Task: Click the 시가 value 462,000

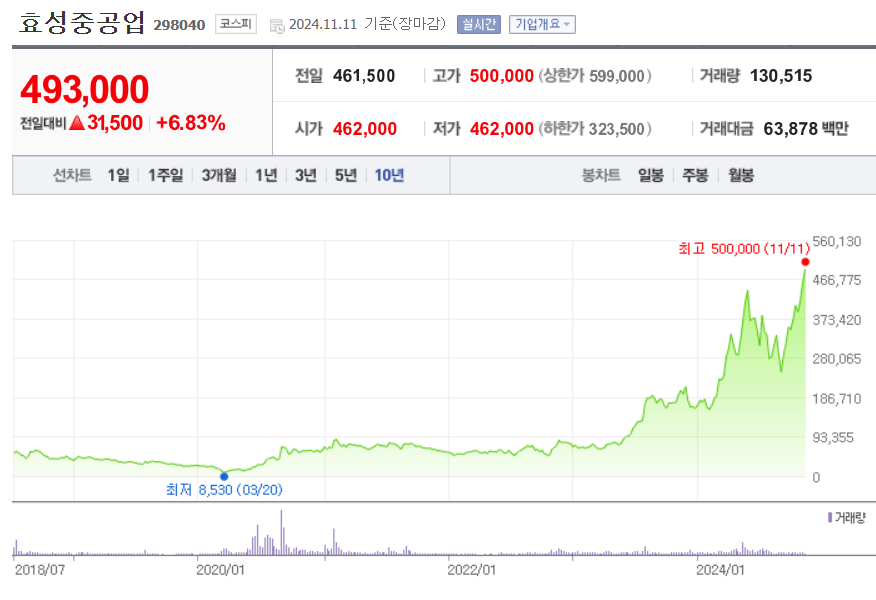Action: click(364, 129)
